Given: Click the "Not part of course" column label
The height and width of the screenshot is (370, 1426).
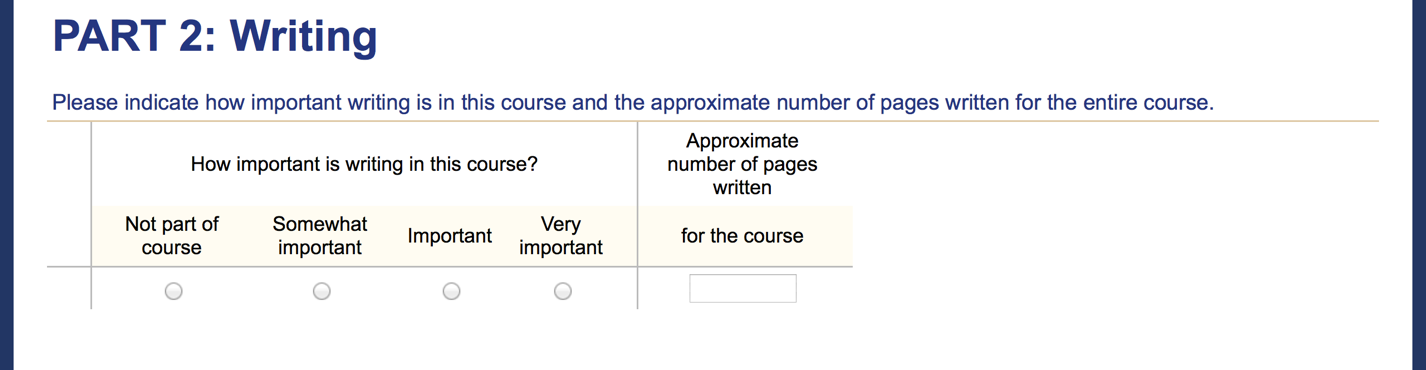Looking at the screenshot, I should coord(171,236).
